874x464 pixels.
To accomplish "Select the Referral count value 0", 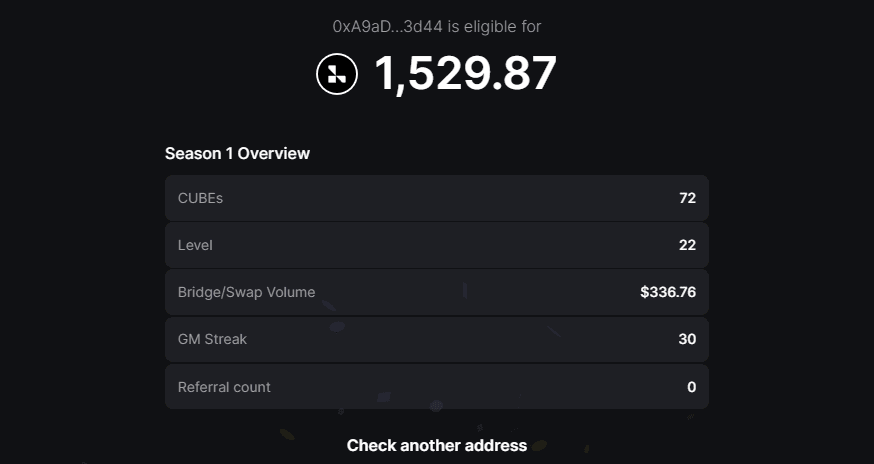I will click(x=692, y=387).
